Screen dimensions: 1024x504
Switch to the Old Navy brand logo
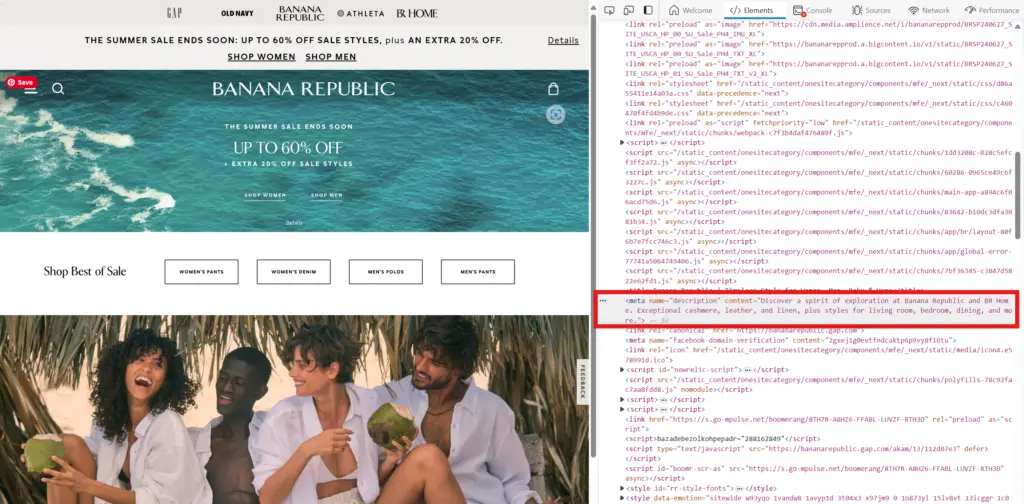coord(237,13)
